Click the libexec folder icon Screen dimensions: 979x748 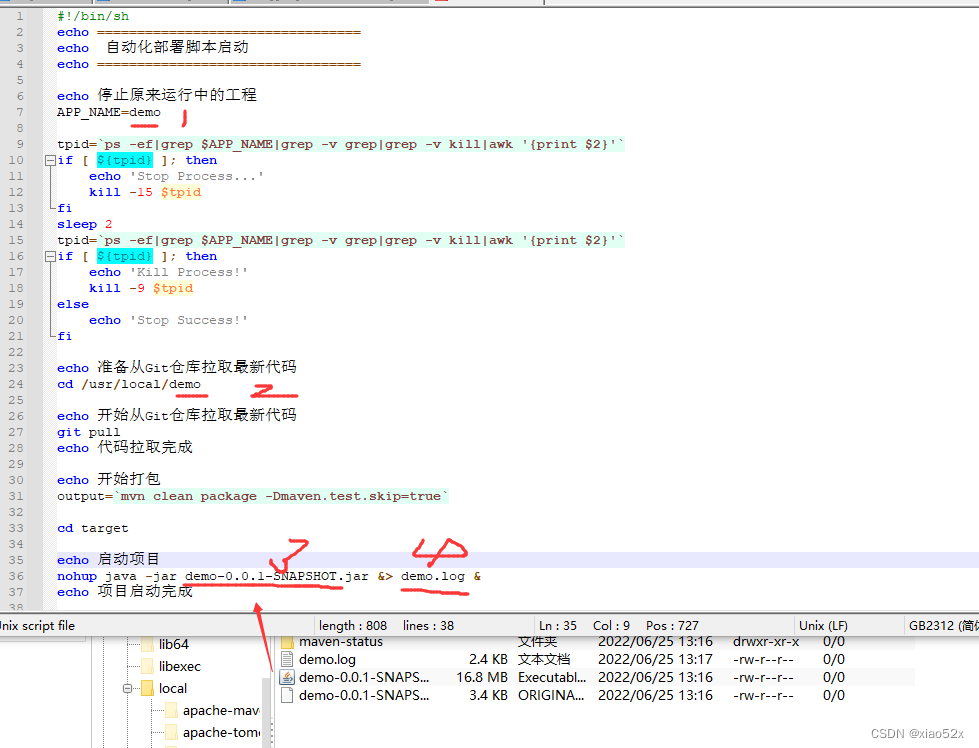147,666
